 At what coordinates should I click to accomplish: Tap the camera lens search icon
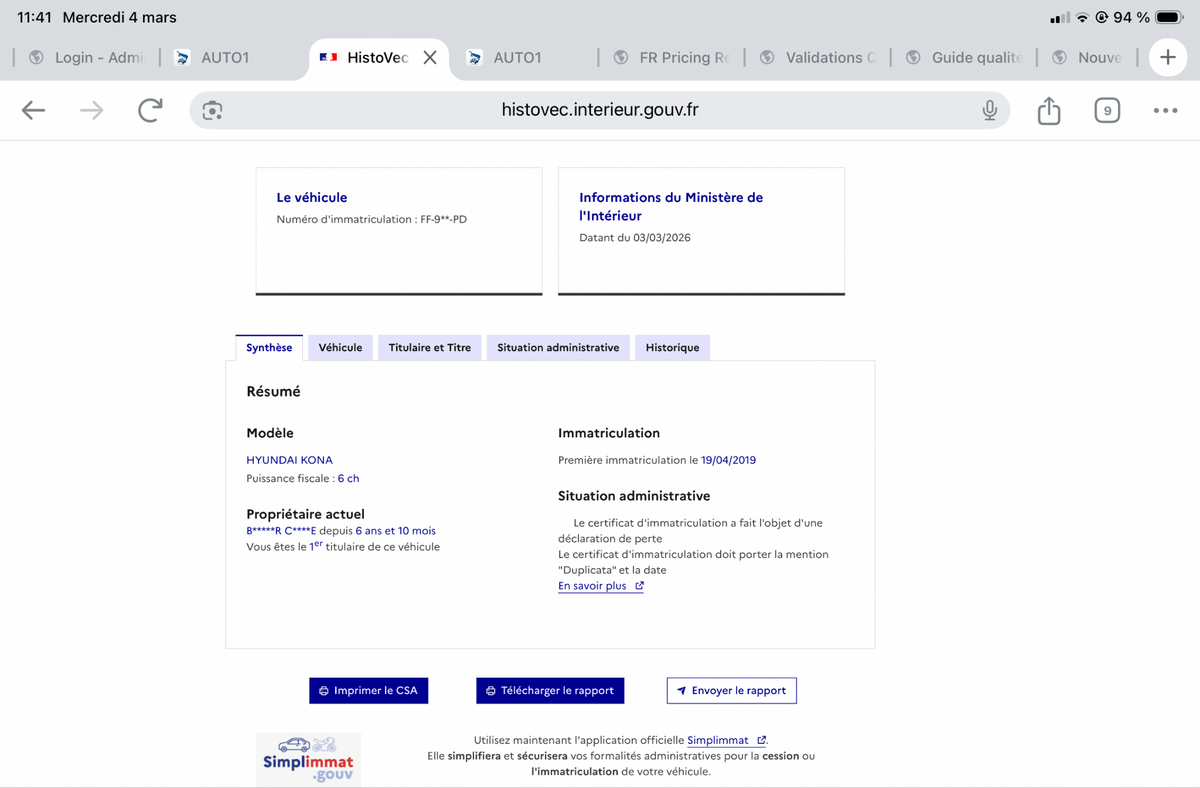point(212,111)
